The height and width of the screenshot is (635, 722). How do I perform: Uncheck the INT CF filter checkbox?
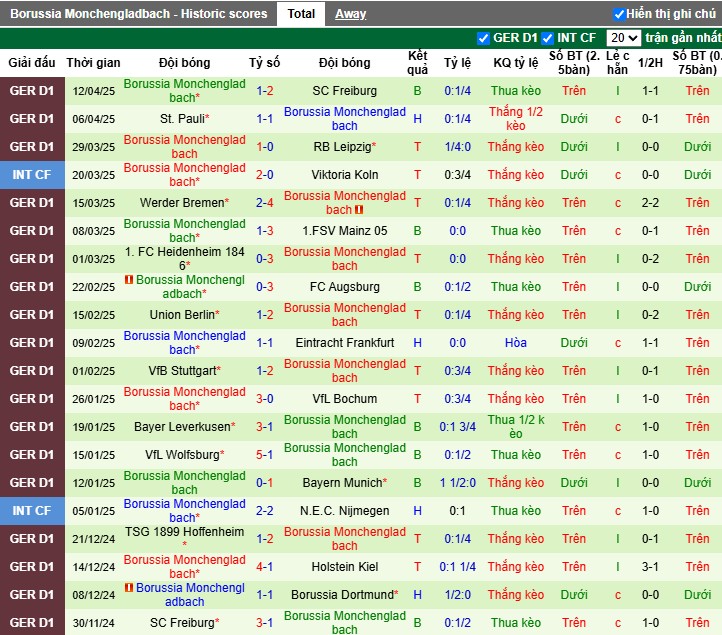(x=547, y=38)
